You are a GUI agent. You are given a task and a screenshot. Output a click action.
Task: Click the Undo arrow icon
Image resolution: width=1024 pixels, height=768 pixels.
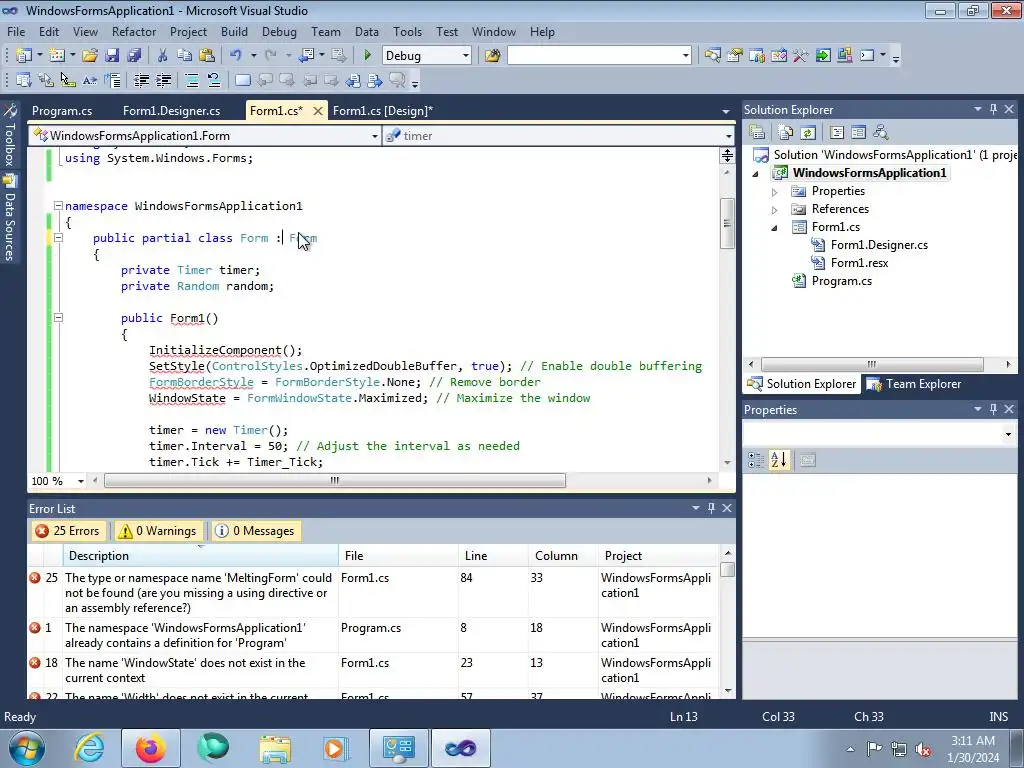236,56
